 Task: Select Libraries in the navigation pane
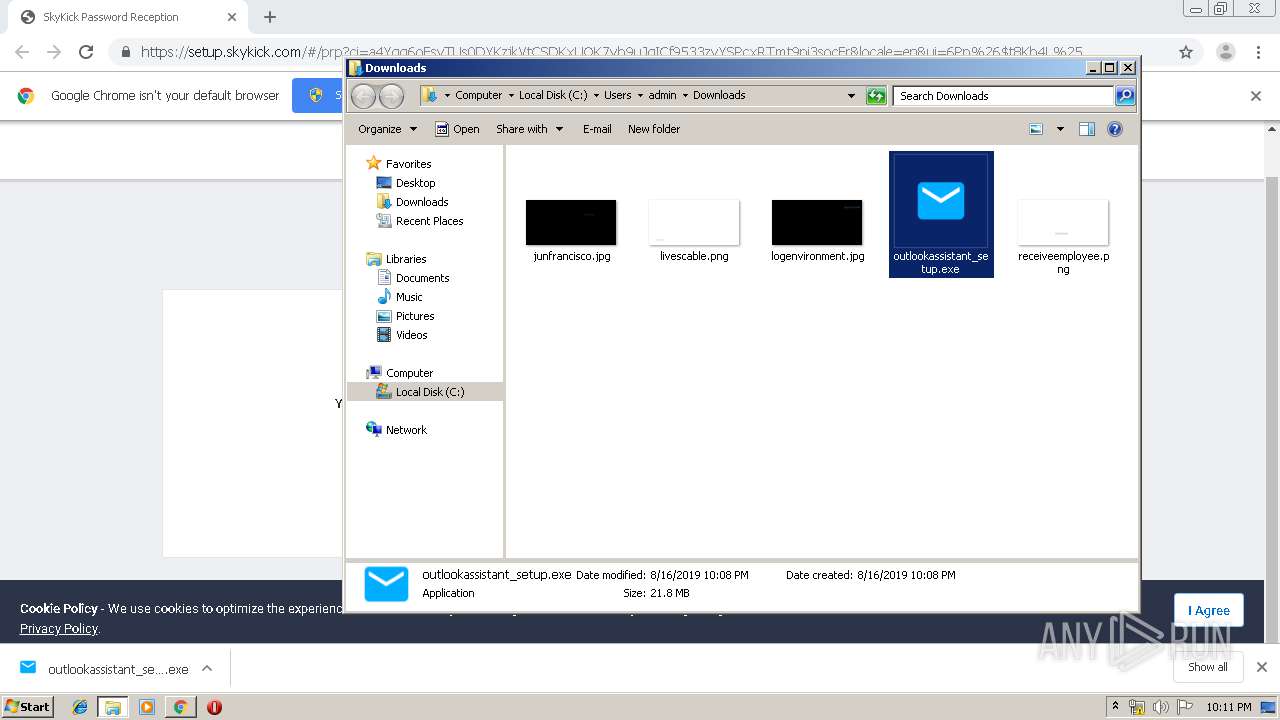pyautogui.click(x=397, y=259)
